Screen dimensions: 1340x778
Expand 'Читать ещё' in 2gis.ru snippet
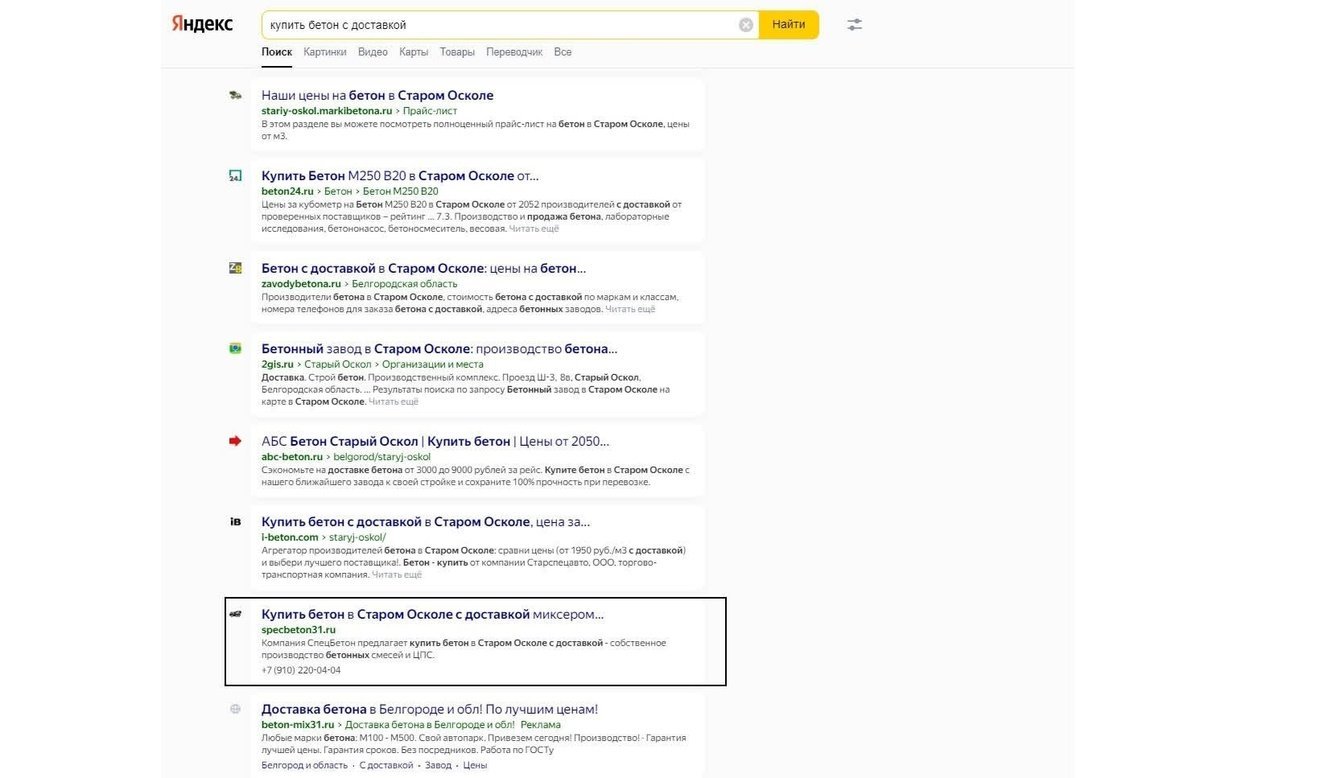tap(394, 402)
